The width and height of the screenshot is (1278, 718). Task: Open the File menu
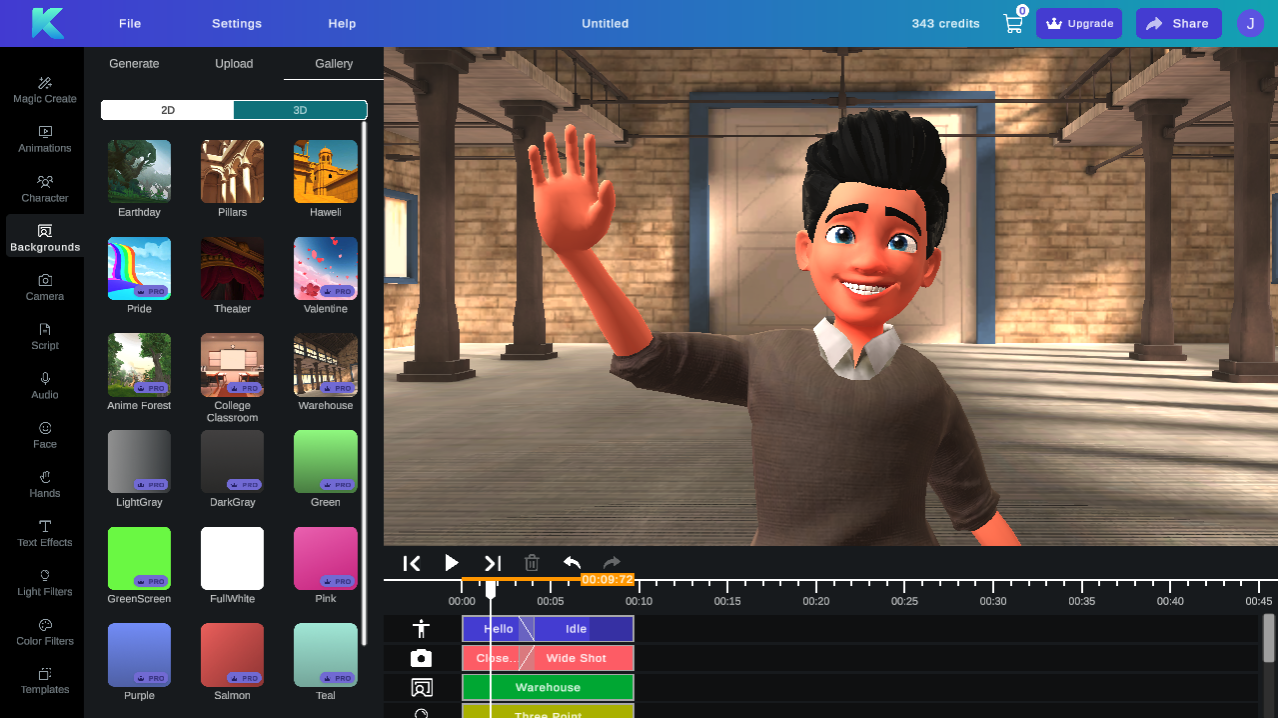click(129, 23)
